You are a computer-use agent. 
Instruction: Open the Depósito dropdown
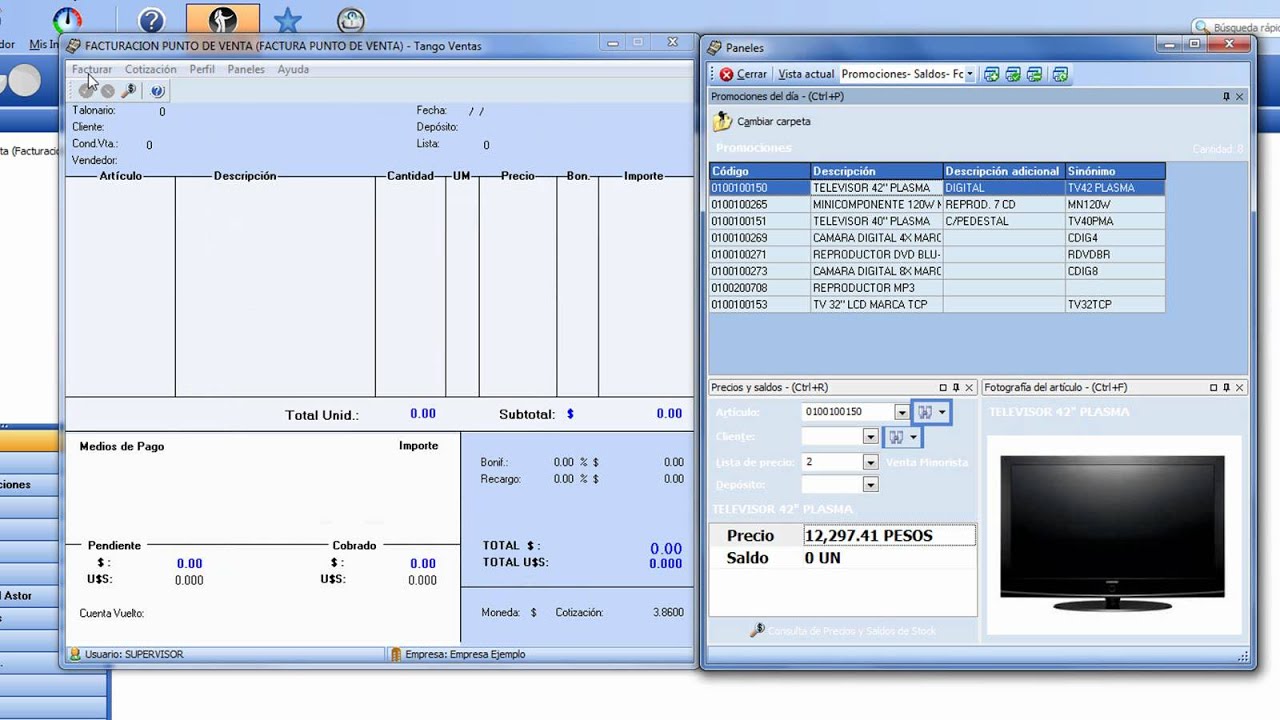click(870, 485)
